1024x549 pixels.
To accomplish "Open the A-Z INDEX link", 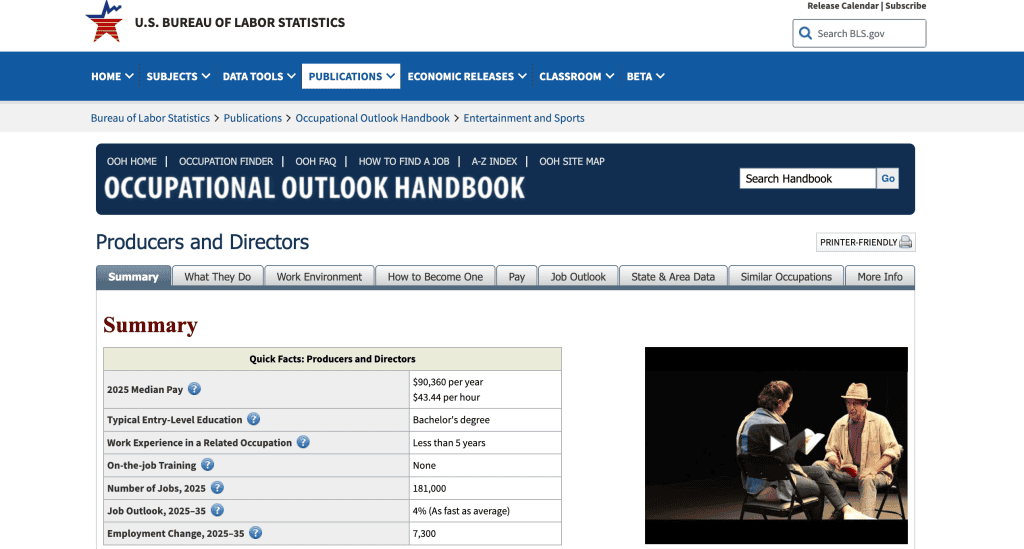I will pos(494,161).
